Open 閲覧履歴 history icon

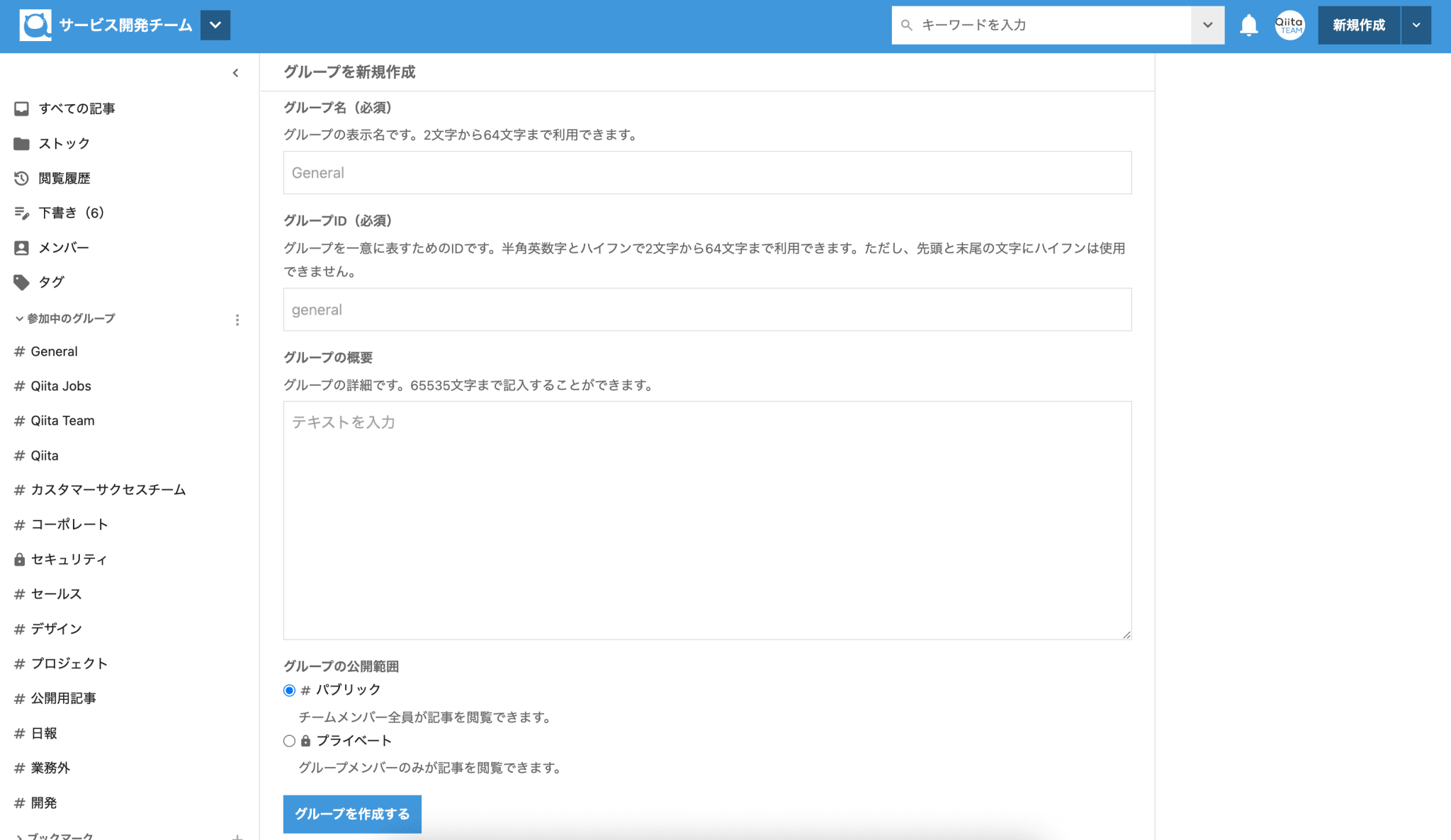point(21,178)
